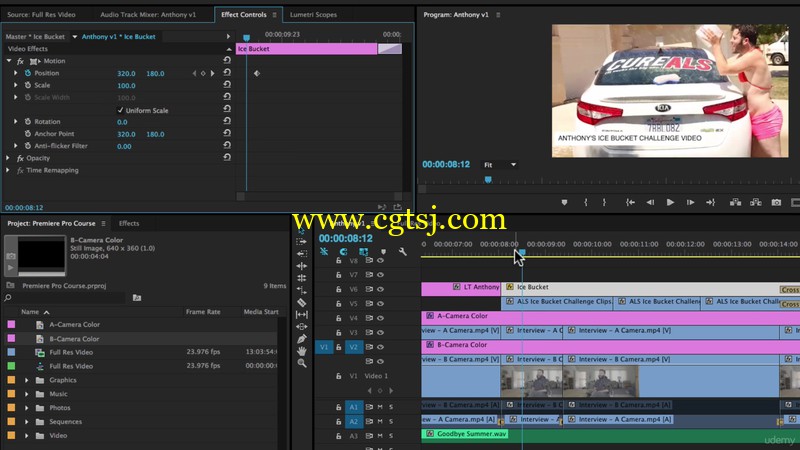The image size is (800, 450).
Task: Sort project items by Name column
Action: click(x=30, y=312)
